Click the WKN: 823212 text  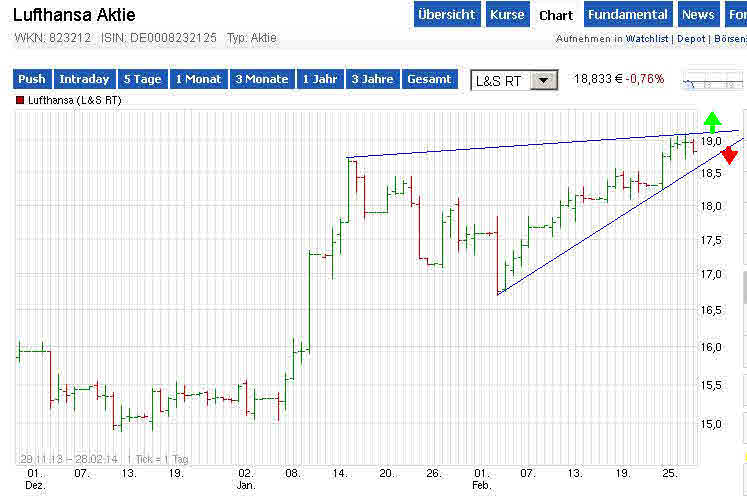point(52,38)
